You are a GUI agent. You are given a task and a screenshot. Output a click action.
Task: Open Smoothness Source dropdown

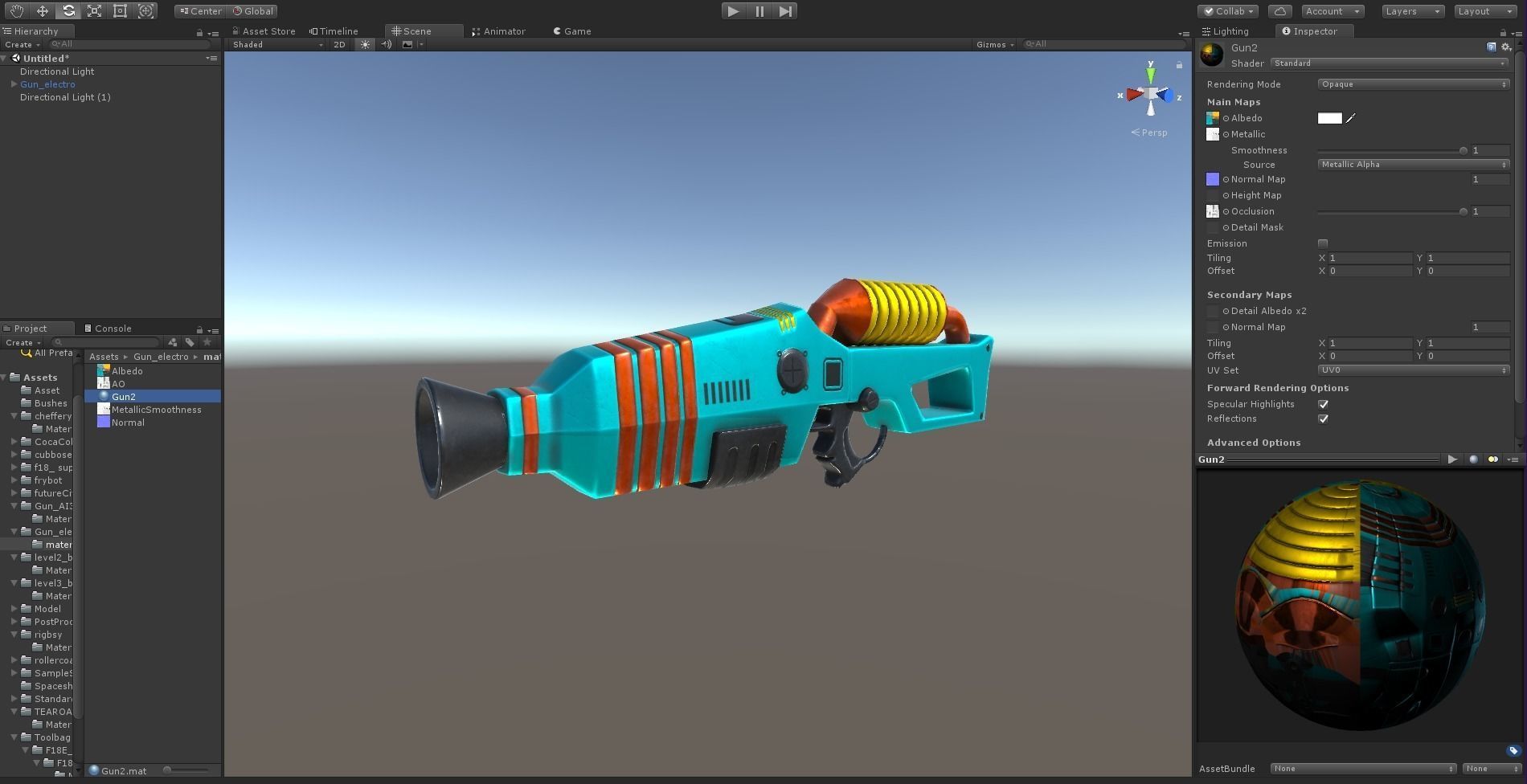(x=1413, y=165)
